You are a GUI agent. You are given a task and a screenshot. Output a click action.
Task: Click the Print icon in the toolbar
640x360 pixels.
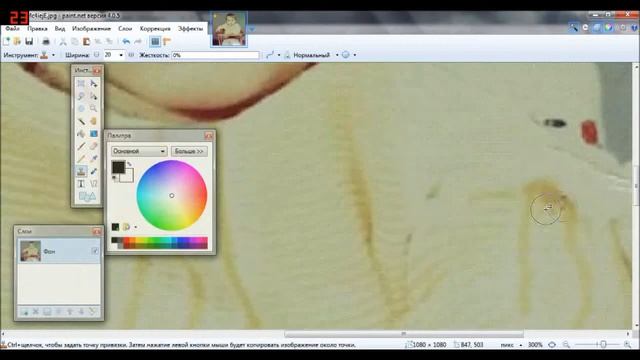tap(46, 41)
